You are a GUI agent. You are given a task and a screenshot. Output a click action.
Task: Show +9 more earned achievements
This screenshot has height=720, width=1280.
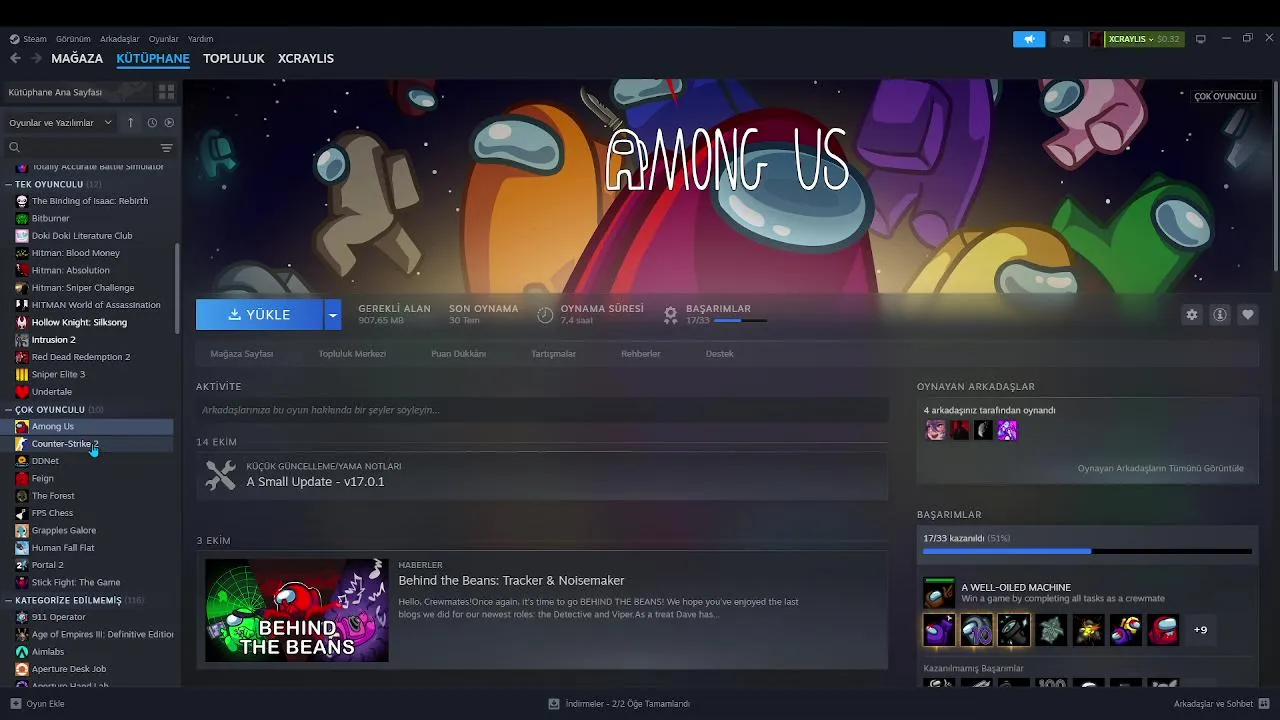[x=1200, y=630]
